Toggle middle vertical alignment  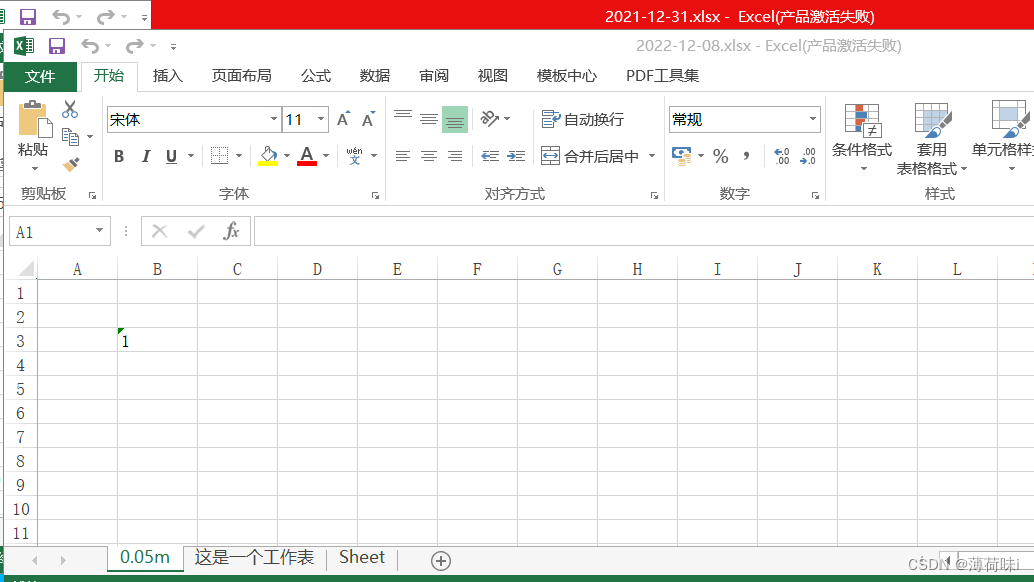pos(429,119)
